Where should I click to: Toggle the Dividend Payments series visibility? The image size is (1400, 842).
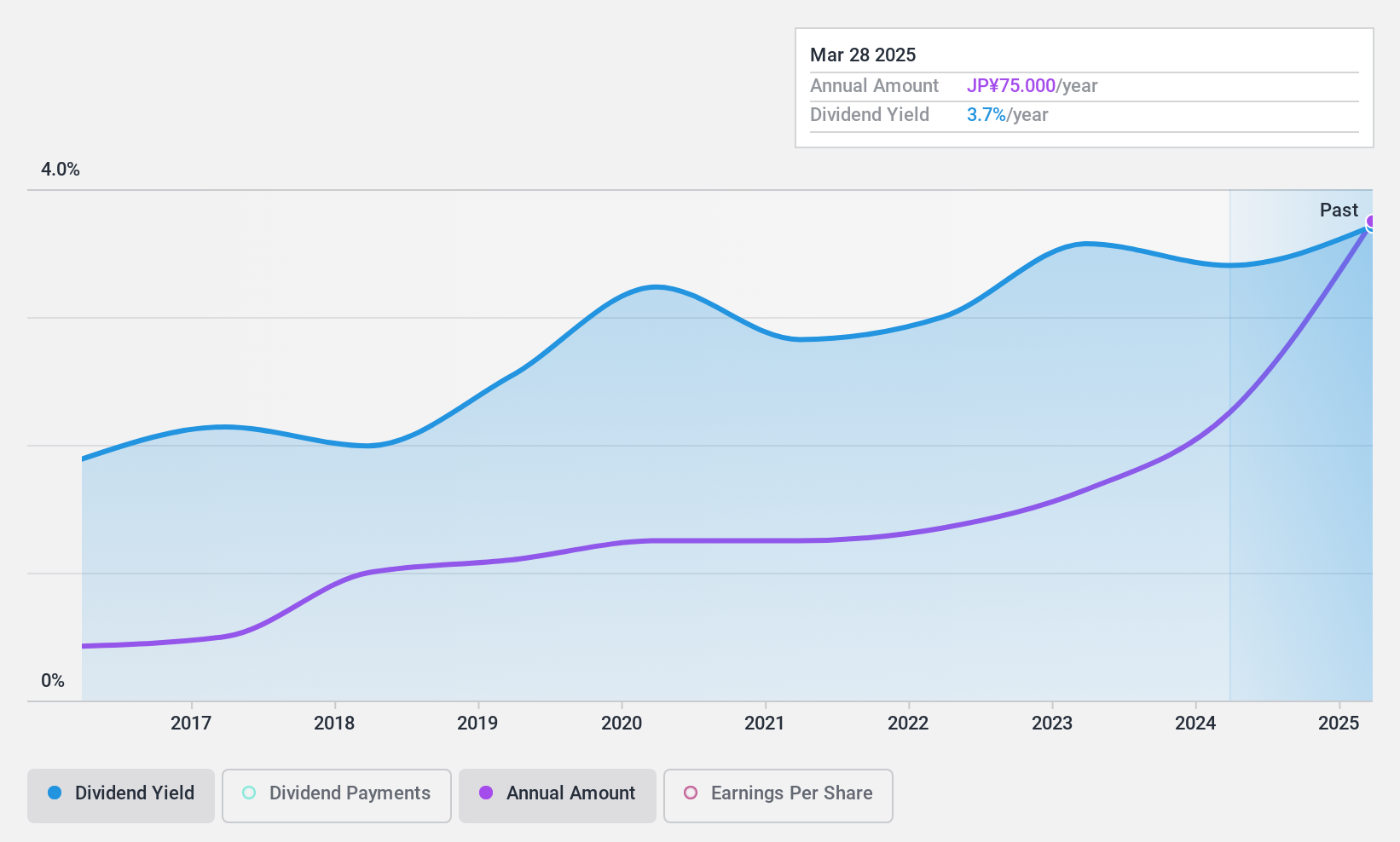coord(336,793)
